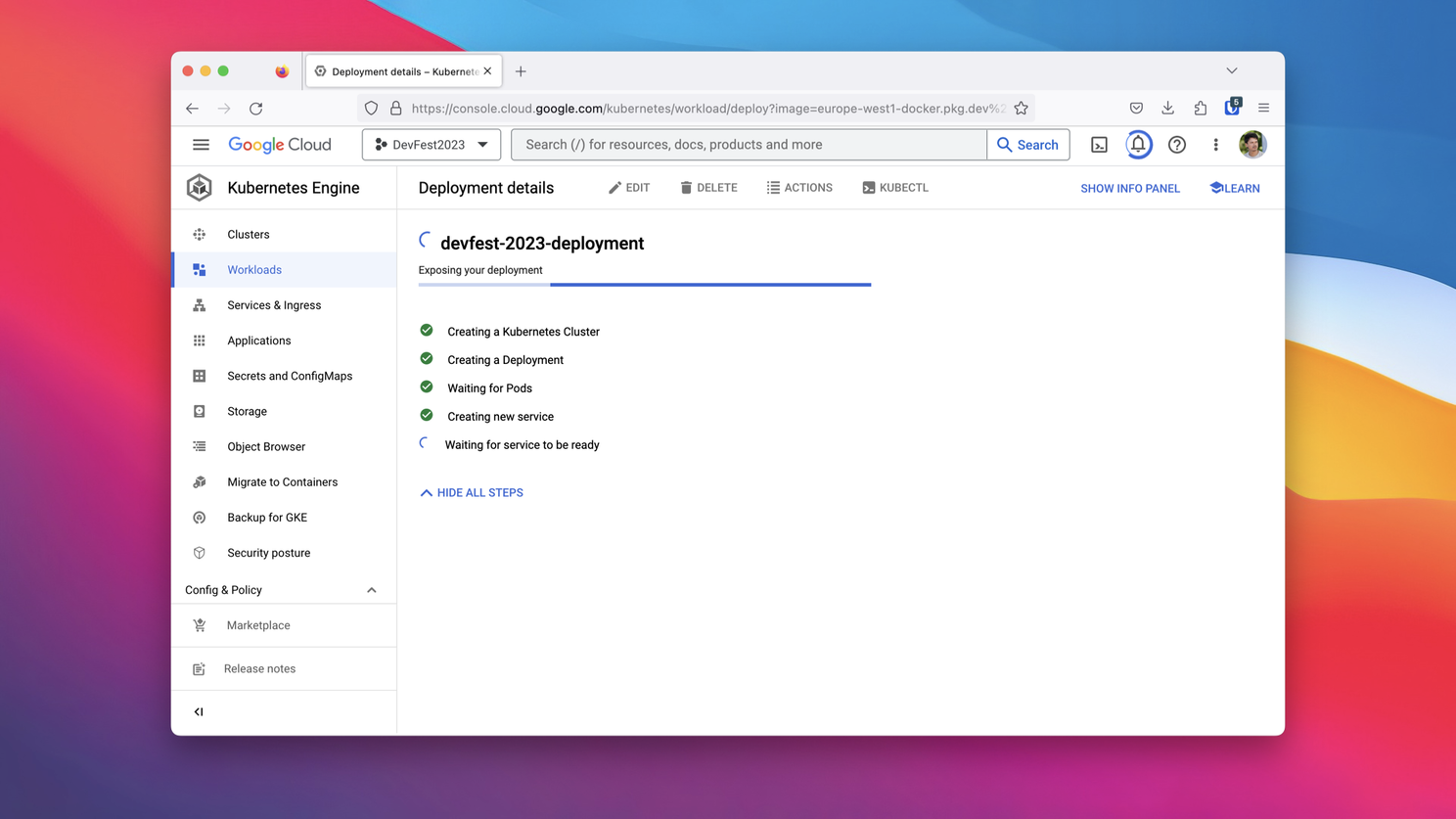This screenshot has width=1456, height=819.
Task: Click the Kubernetes Engine hexagon logo
Action: (200, 188)
